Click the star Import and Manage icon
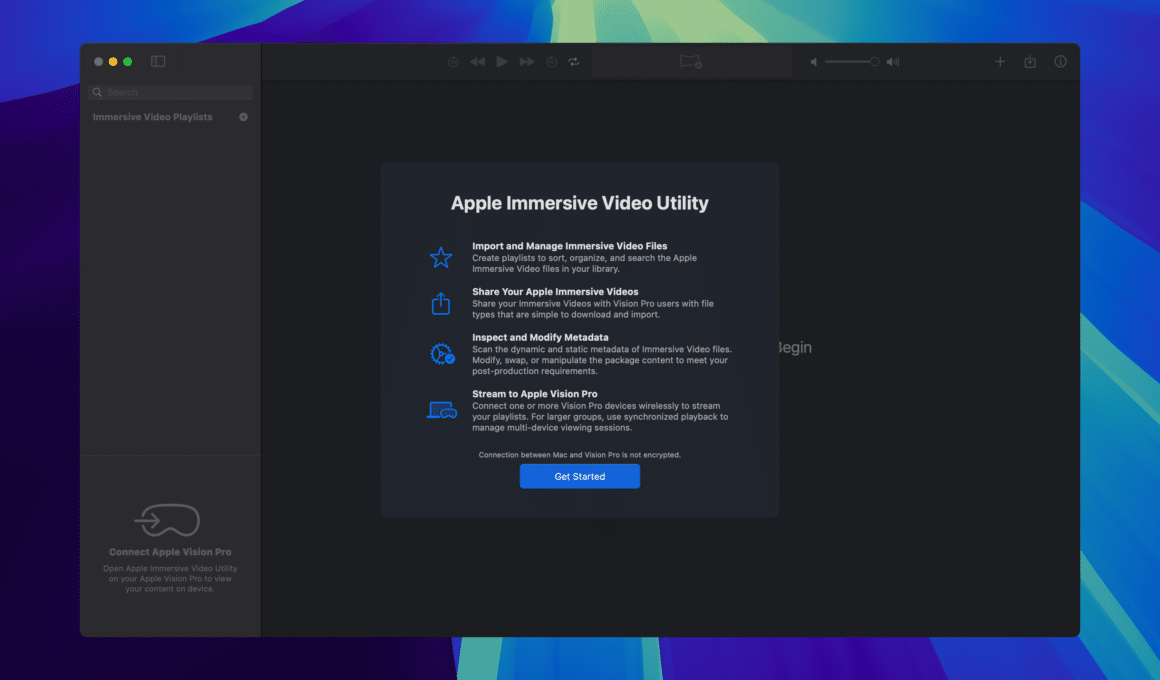Screen dimensions: 1160x680 [x=441, y=257]
